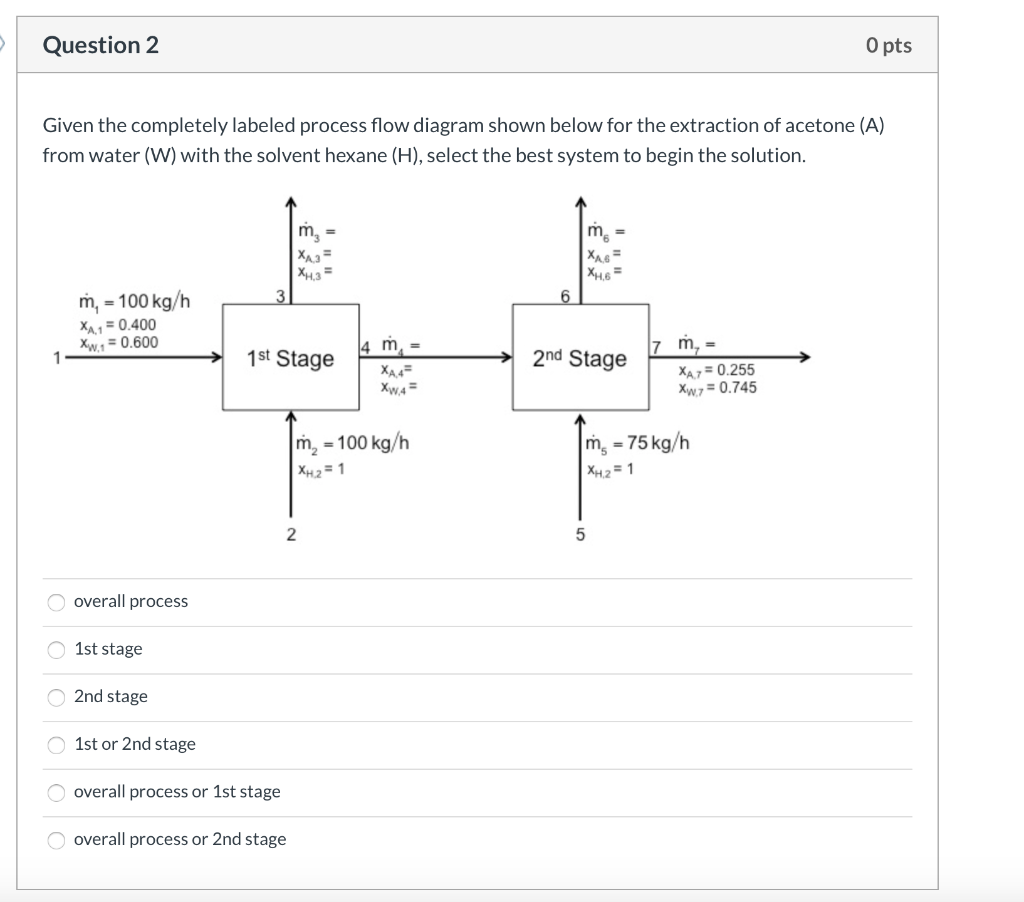Click the "2nd Stage" box in the diagram
The height and width of the screenshot is (902, 1024).
click(580, 358)
